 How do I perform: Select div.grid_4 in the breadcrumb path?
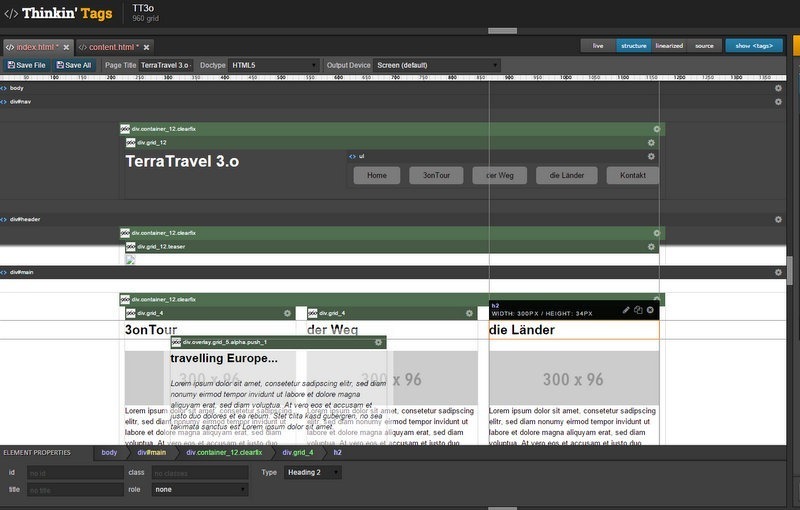click(x=298, y=452)
